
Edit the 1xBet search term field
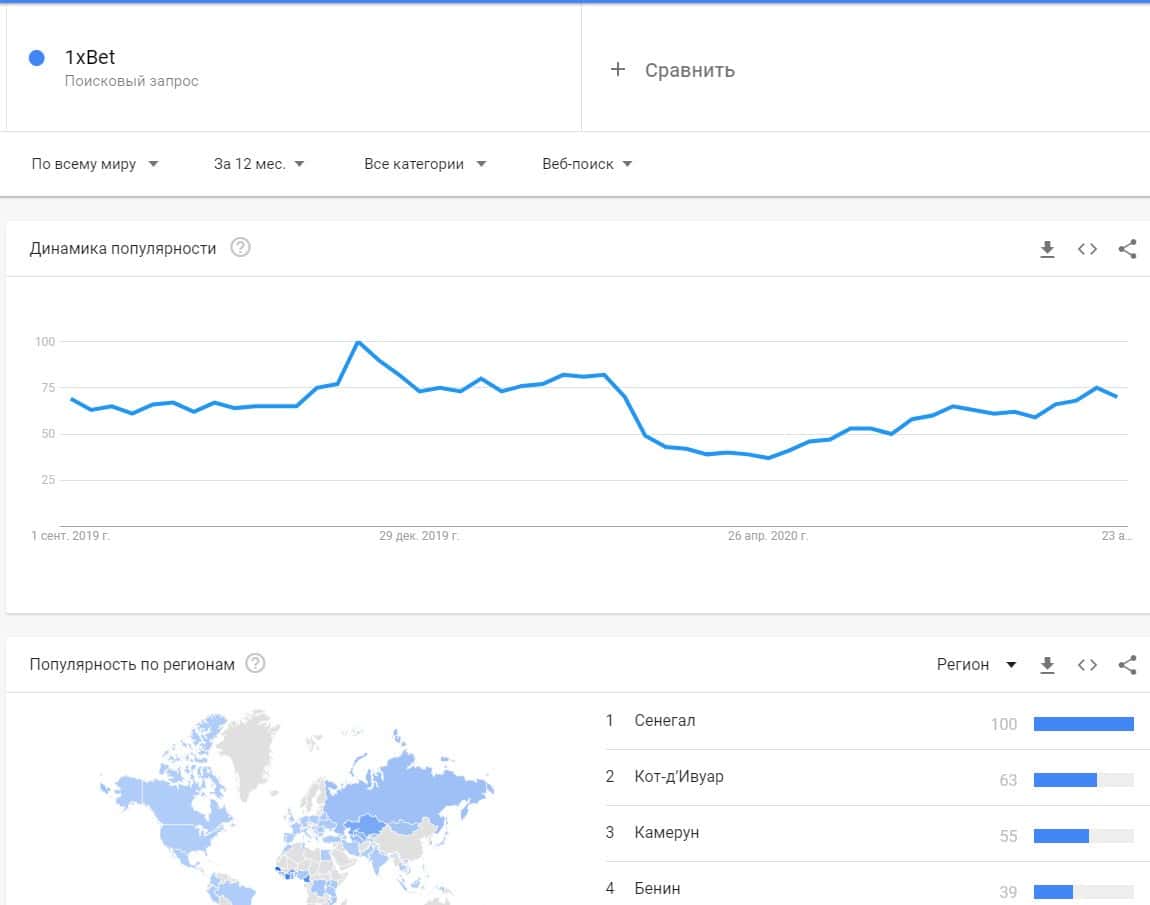pyautogui.click(x=90, y=58)
